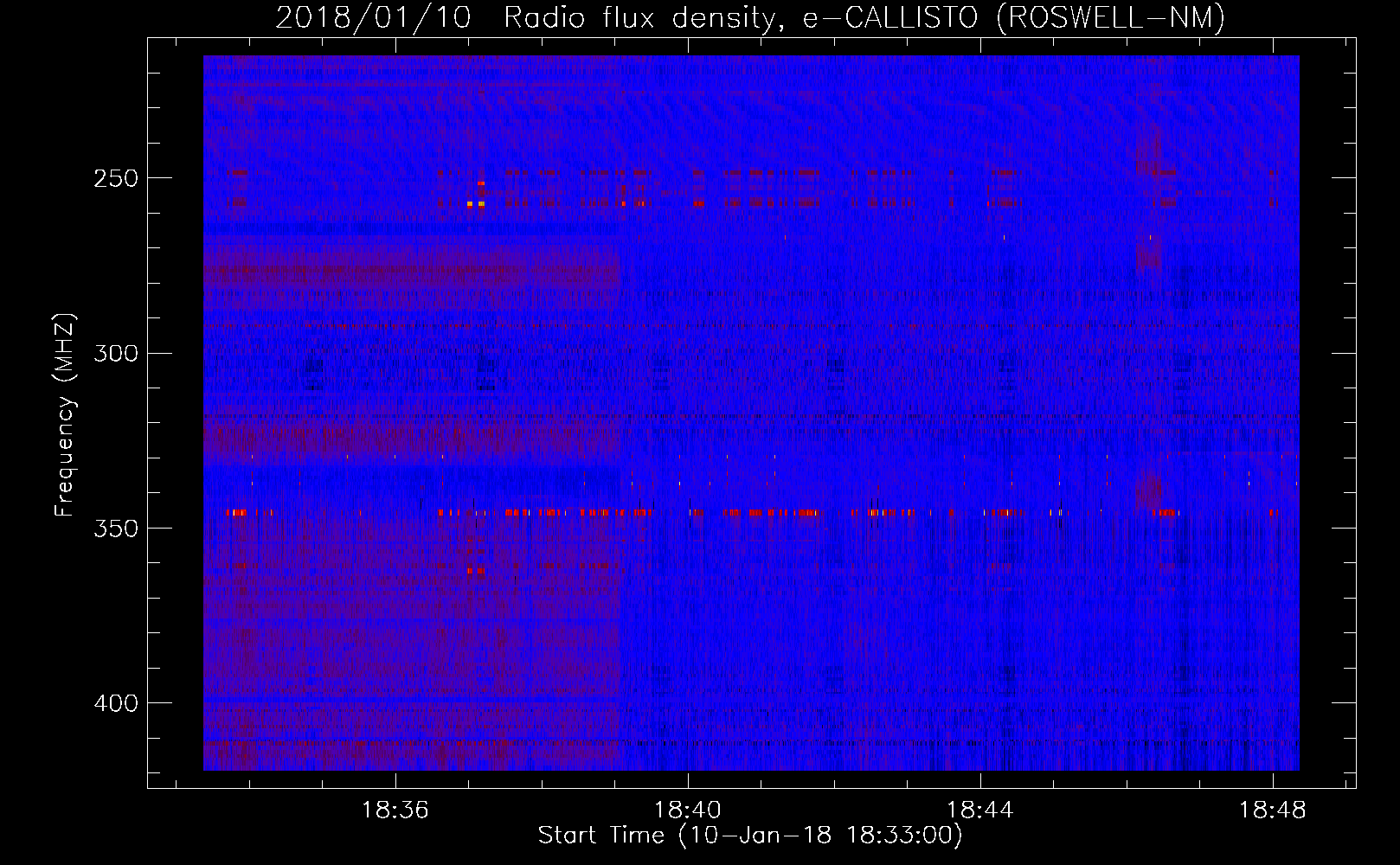Click the 'Frequency (MHZ)' y-axis label

(65, 415)
